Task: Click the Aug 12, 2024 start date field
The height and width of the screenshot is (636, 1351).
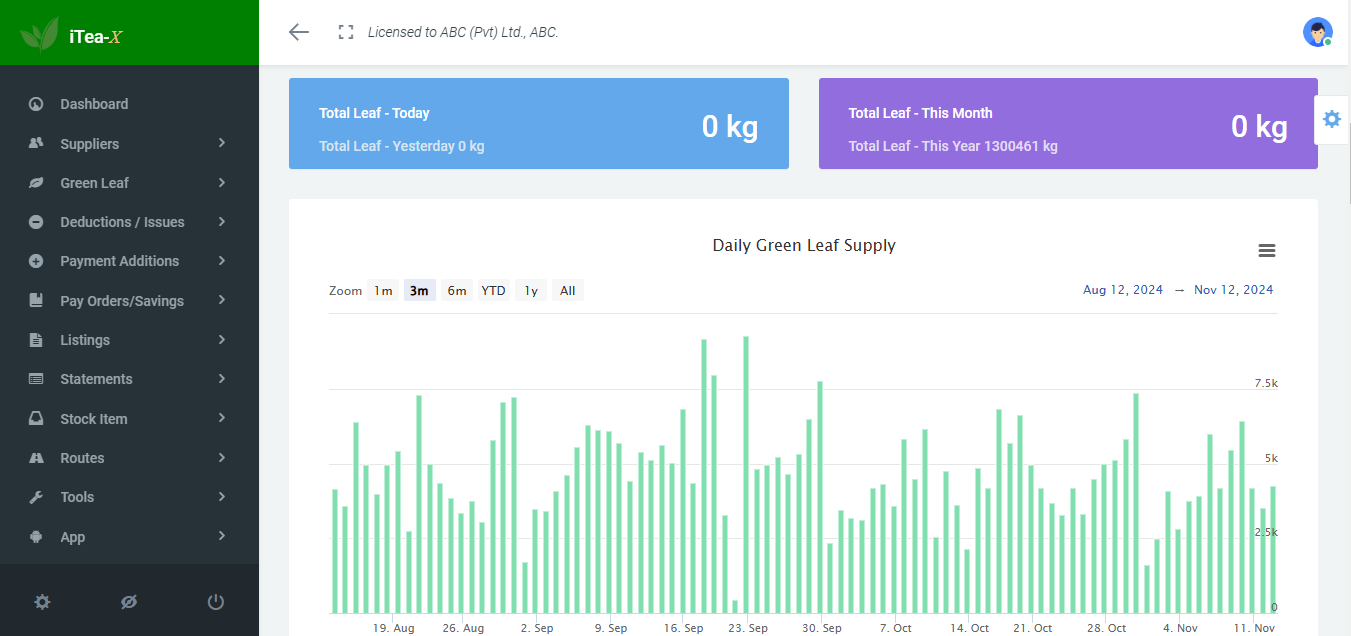Action: click(1123, 290)
